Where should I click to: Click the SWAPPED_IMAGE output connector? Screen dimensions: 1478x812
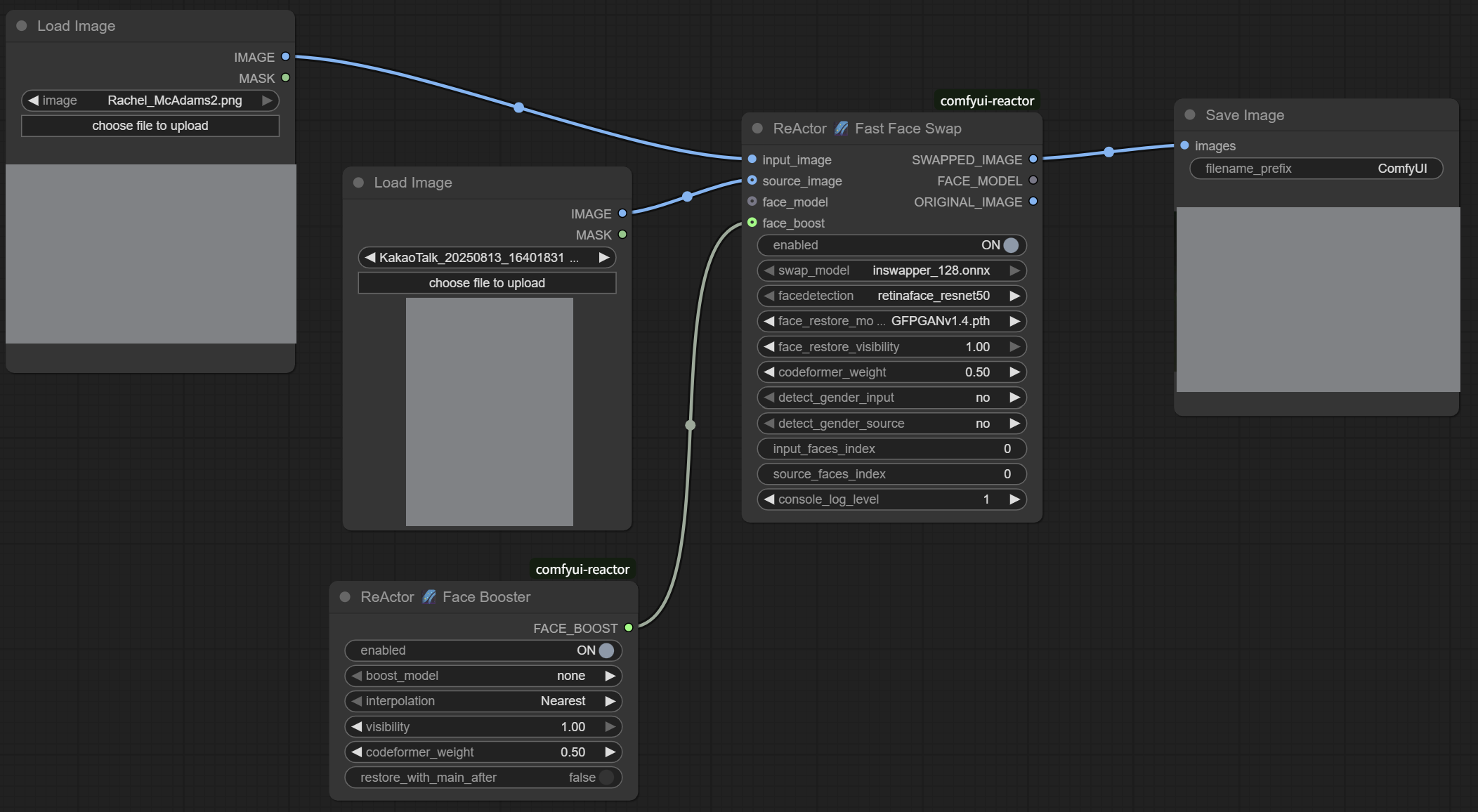pos(1033,159)
